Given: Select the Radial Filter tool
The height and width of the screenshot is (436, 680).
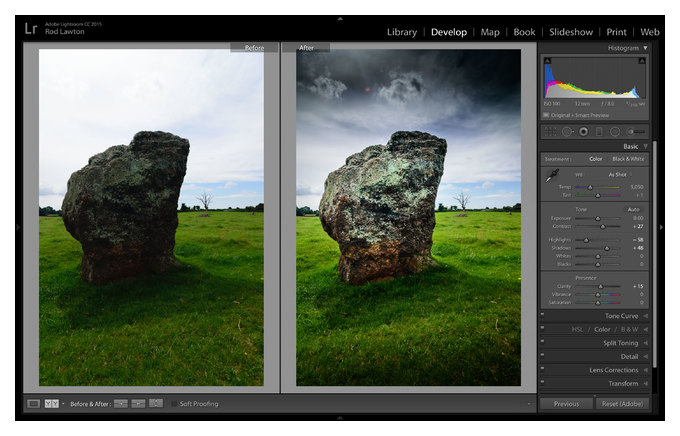Looking at the screenshot, I should click(x=615, y=131).
